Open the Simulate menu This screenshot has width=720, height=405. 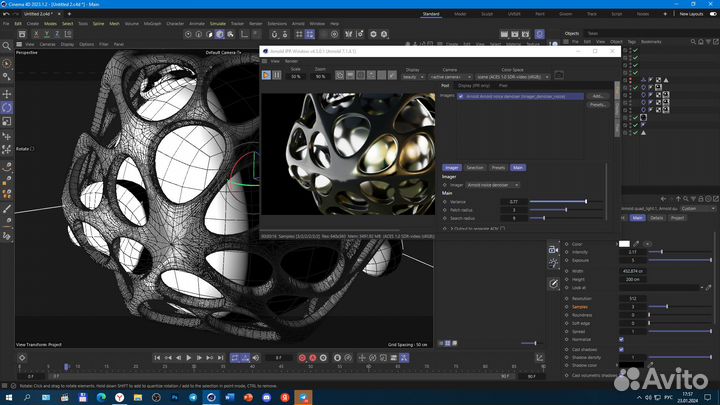click(x=218, y=23)
